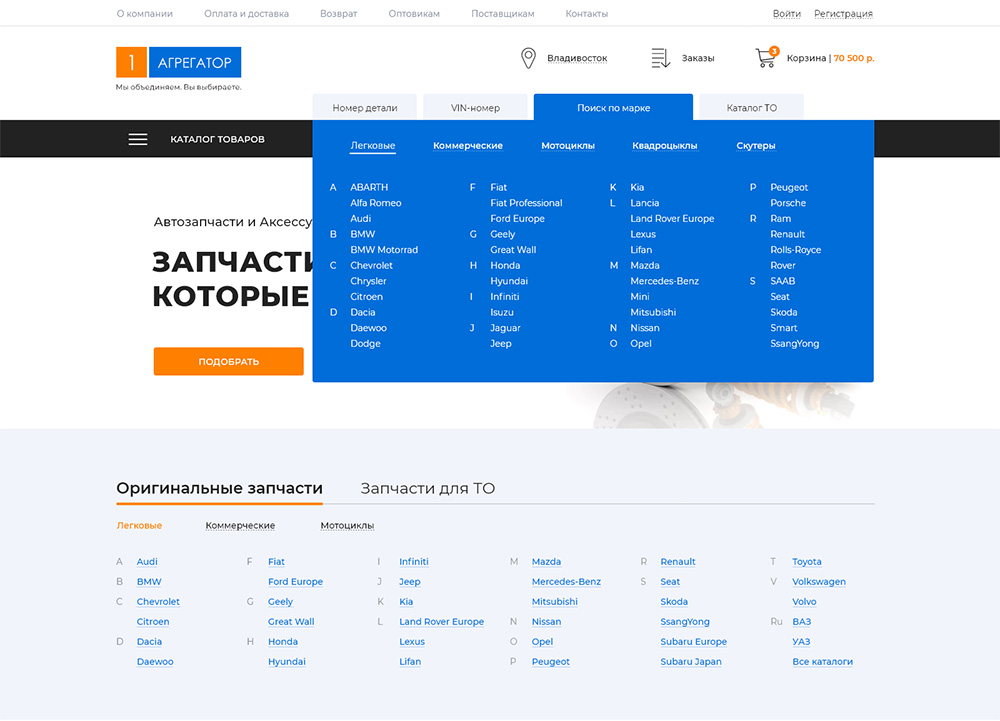
Task: Open Volvo in the lower catalog list
Action: pos(804,602)
